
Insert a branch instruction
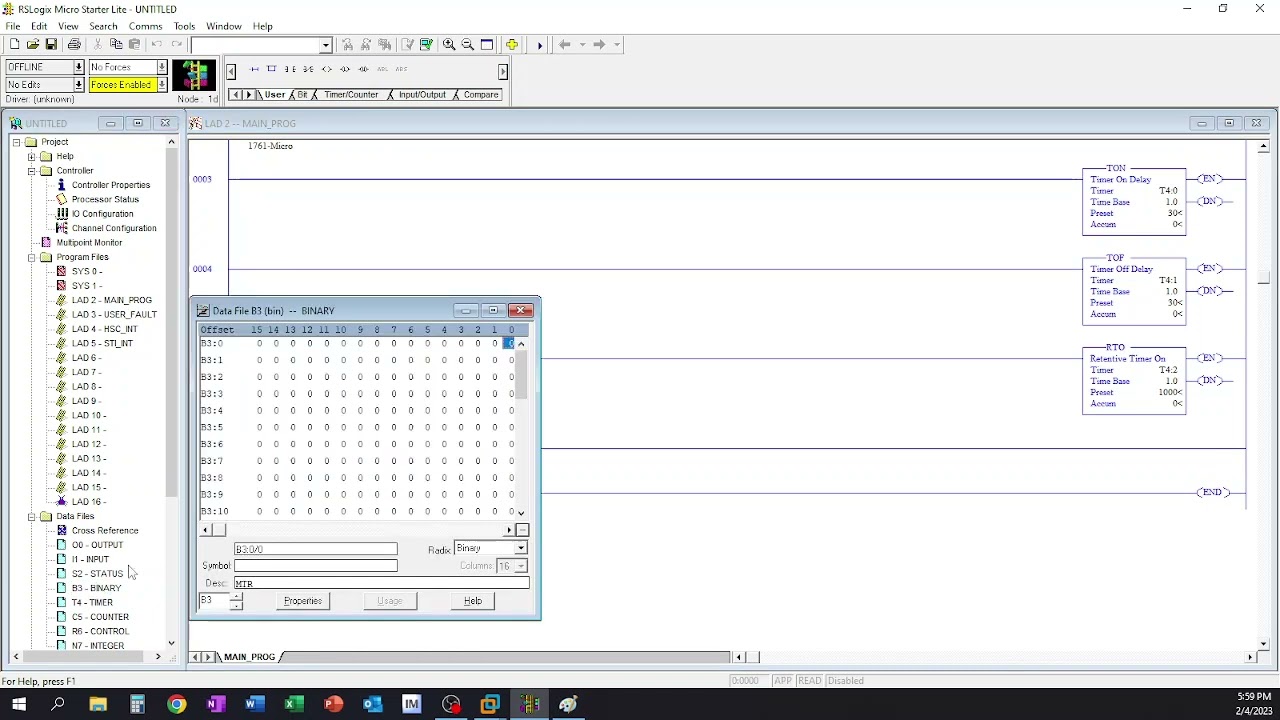point(271,69)
